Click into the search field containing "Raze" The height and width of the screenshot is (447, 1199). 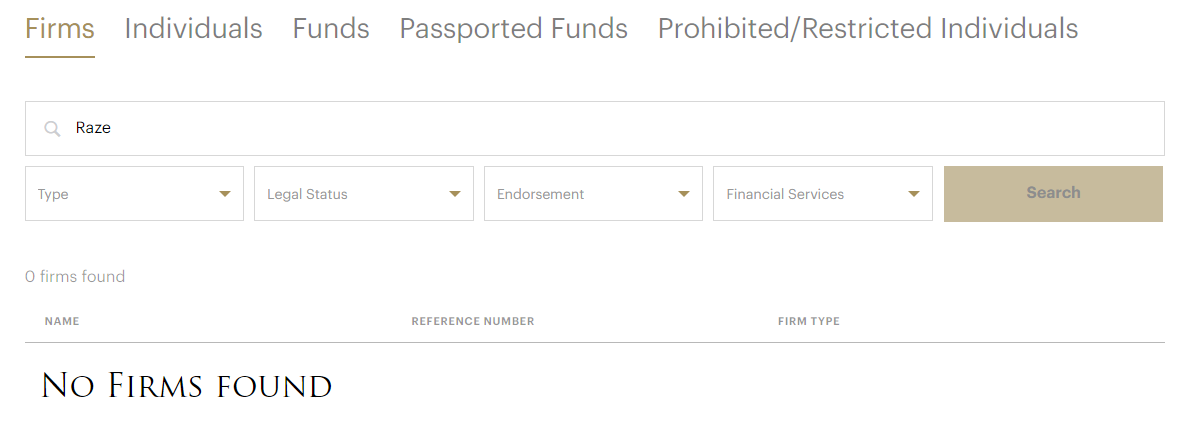(600, 129)
